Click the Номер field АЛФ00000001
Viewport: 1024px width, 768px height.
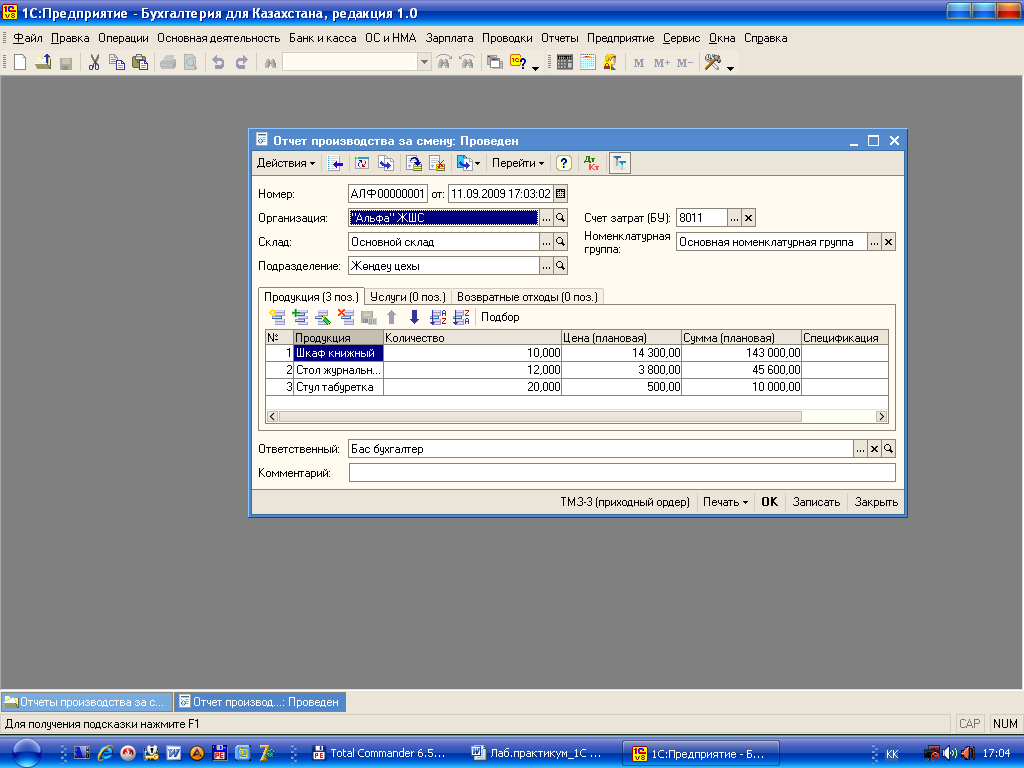388,194
